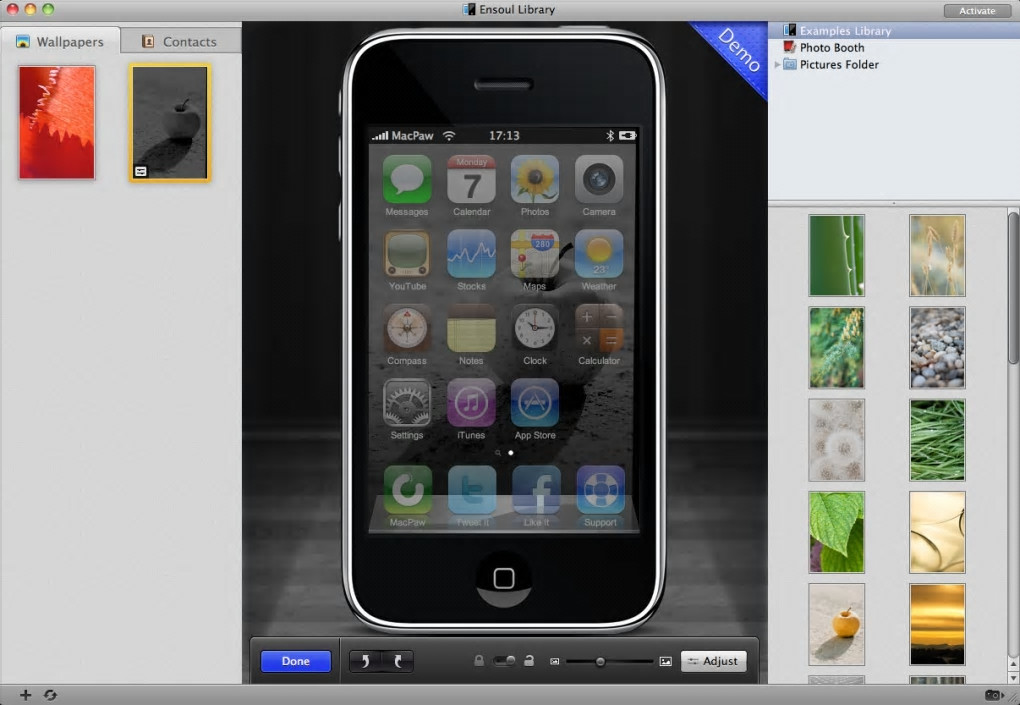Choose the cream swirl library image
The width and height of the screenshot is (1020, 705).
[x=937, y=532]
